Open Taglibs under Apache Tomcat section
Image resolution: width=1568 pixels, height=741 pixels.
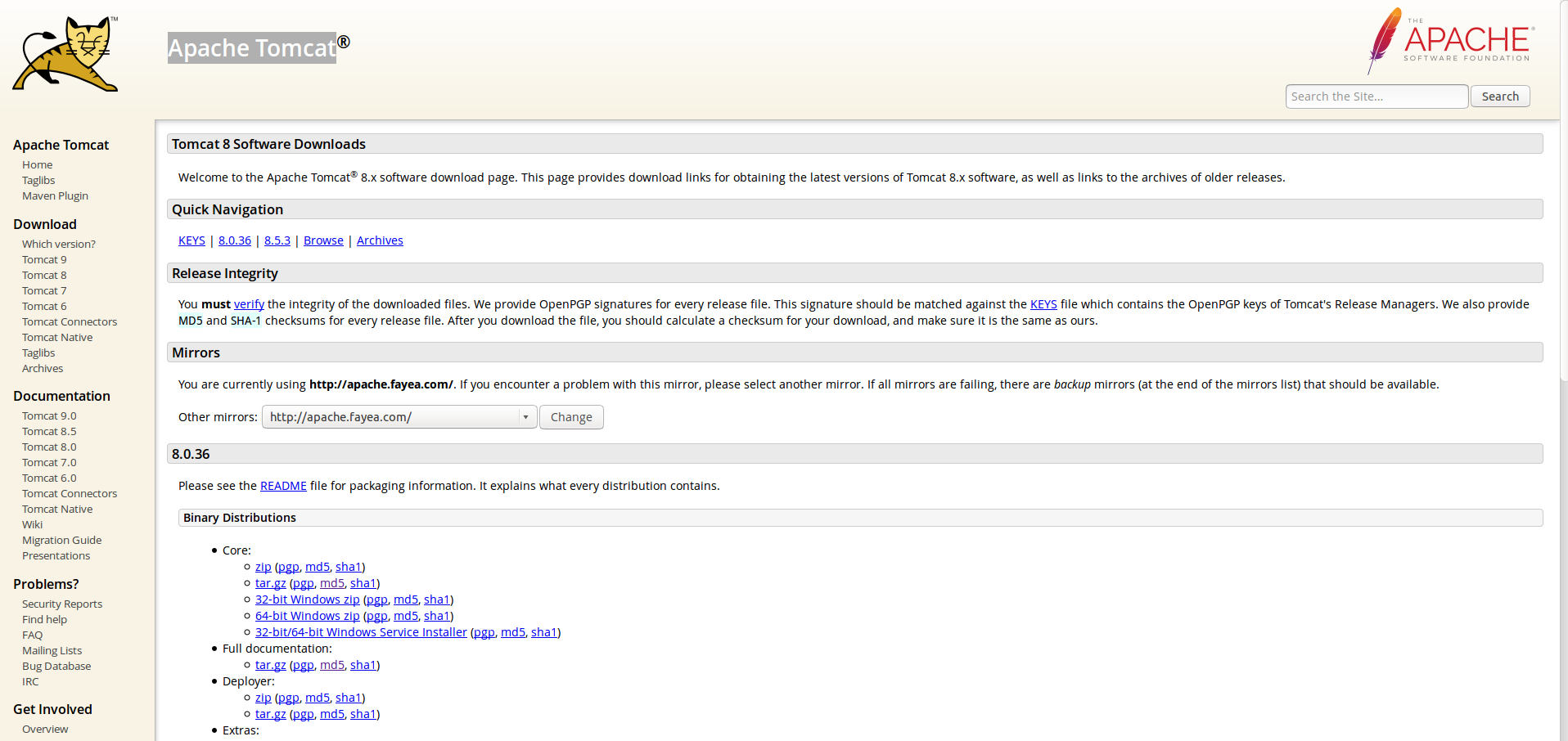(38, 181)
